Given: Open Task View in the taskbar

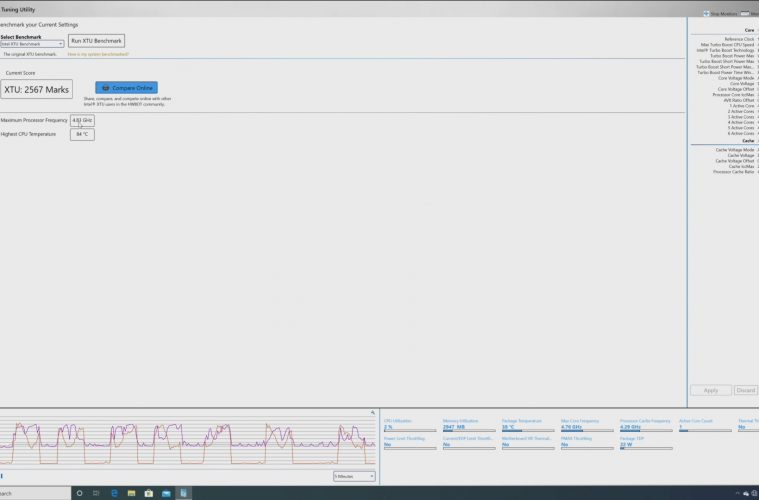Looking at the screenshot, I should coord(96,493).
